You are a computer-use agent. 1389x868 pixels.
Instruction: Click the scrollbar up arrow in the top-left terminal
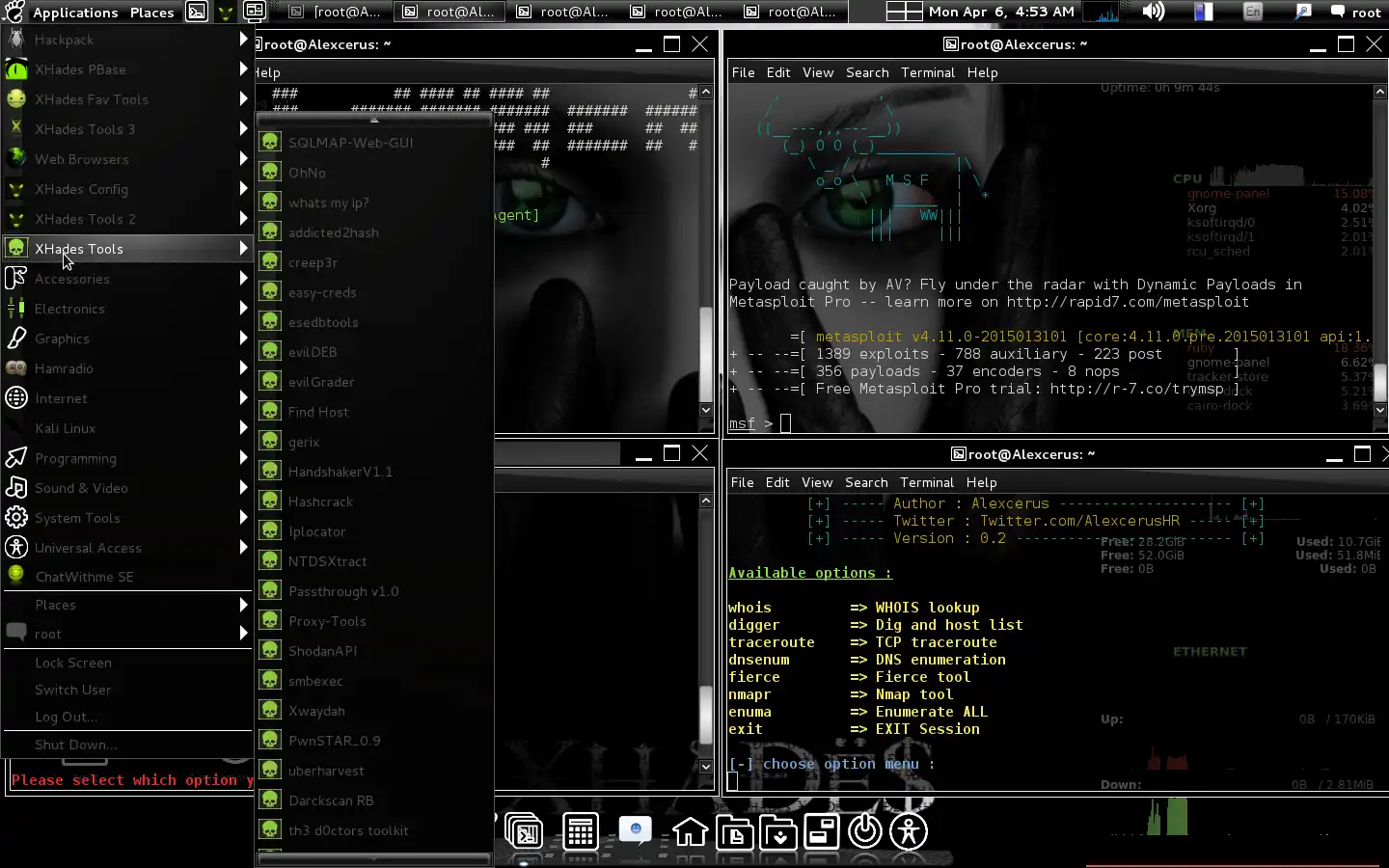[x=706, y=92]
